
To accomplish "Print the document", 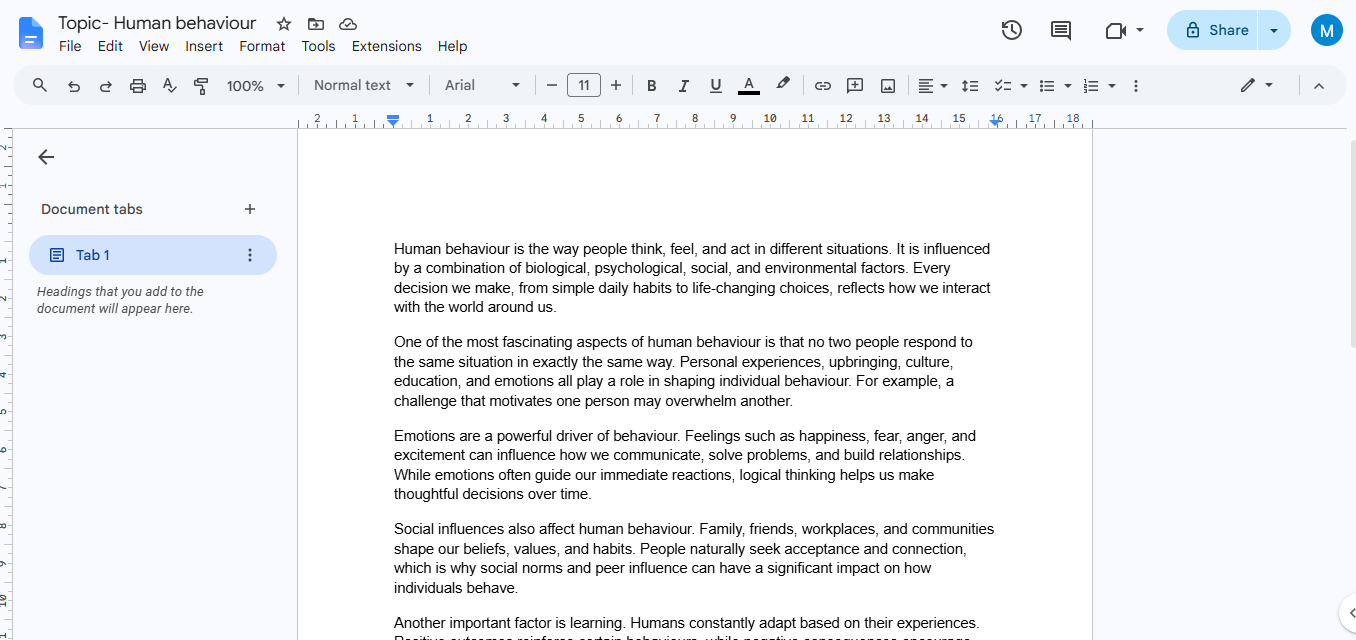I will click(138, 86).
